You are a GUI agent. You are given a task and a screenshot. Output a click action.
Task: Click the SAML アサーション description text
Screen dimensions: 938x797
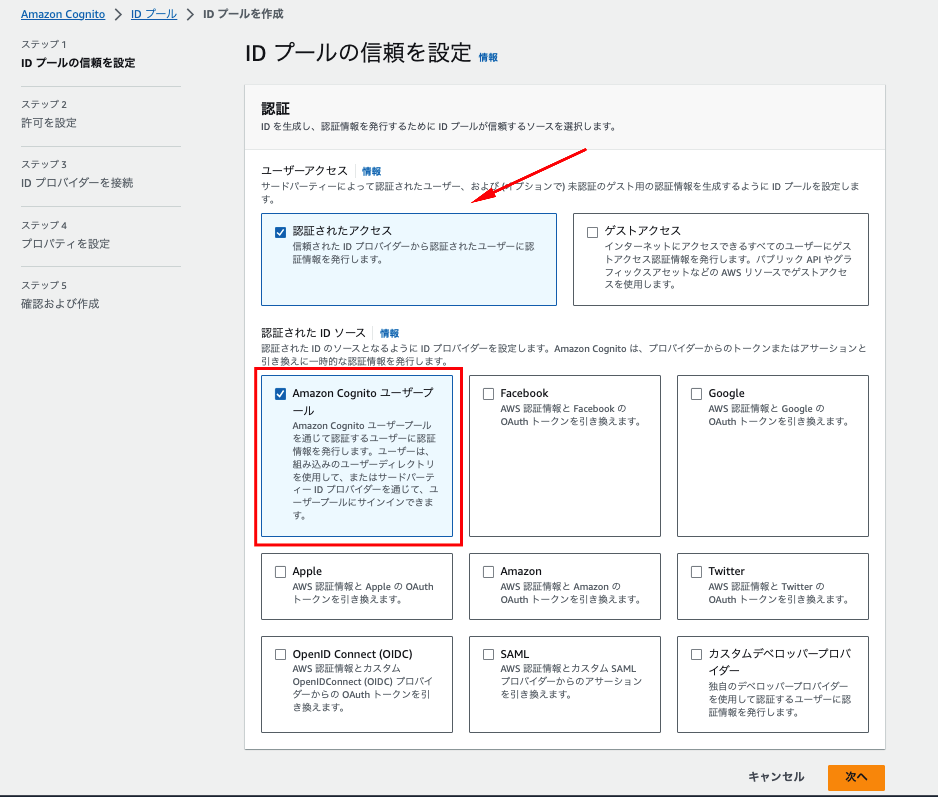[x=571, y=682]
